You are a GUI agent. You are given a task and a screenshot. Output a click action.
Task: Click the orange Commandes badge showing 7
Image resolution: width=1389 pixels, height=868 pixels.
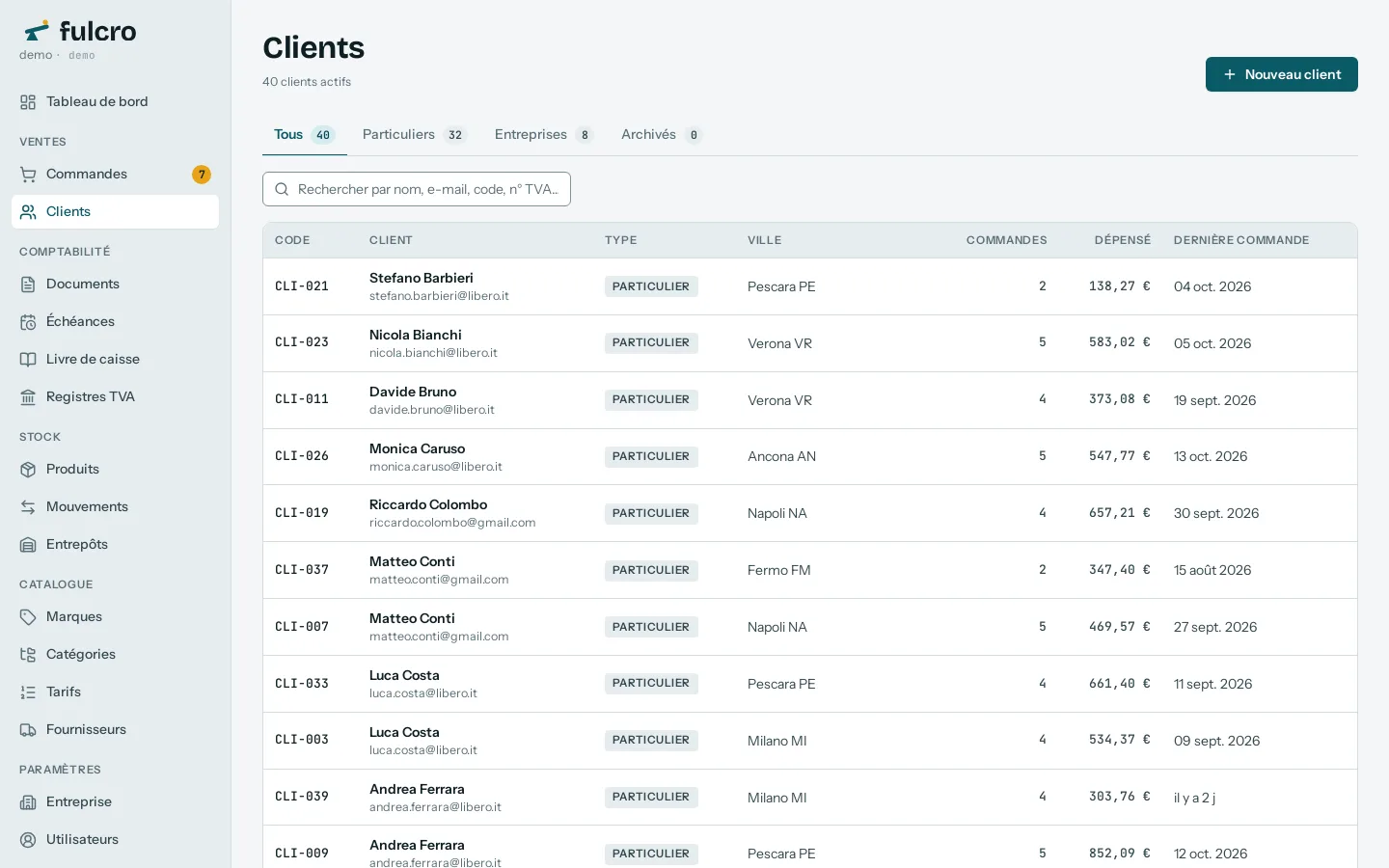tap(202, 175)
